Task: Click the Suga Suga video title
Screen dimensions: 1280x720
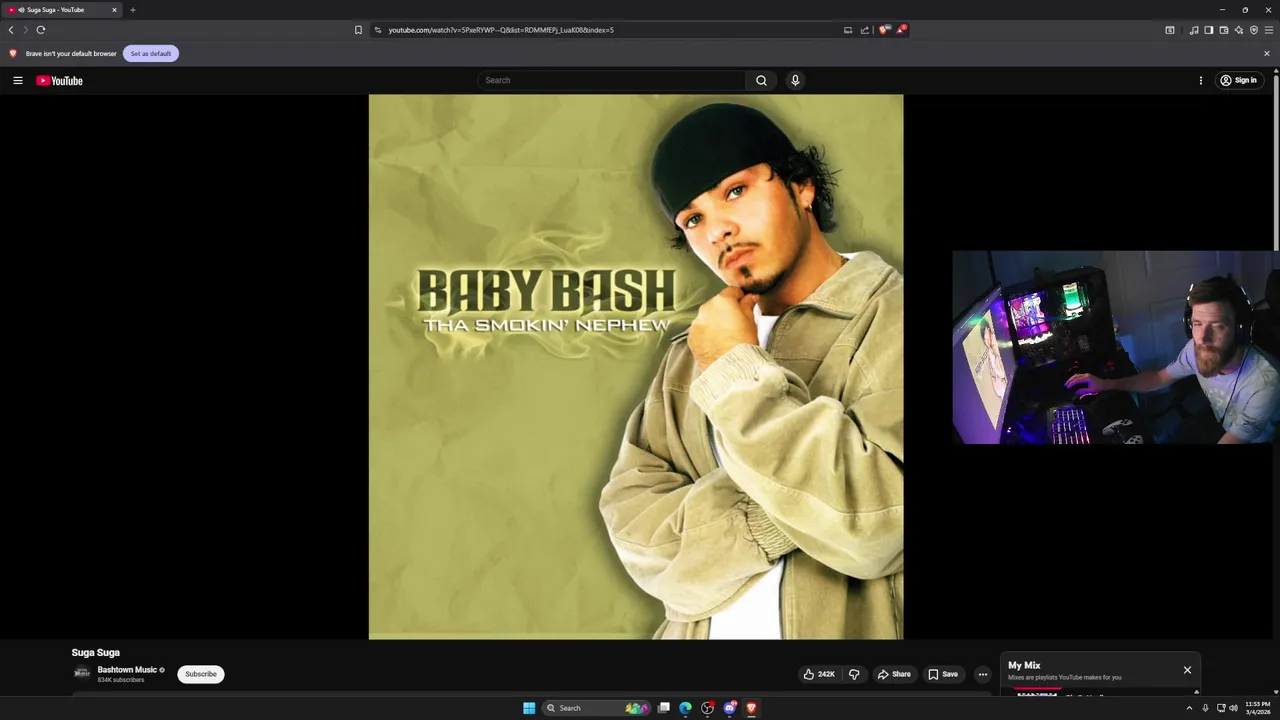Action: (96, 652)
